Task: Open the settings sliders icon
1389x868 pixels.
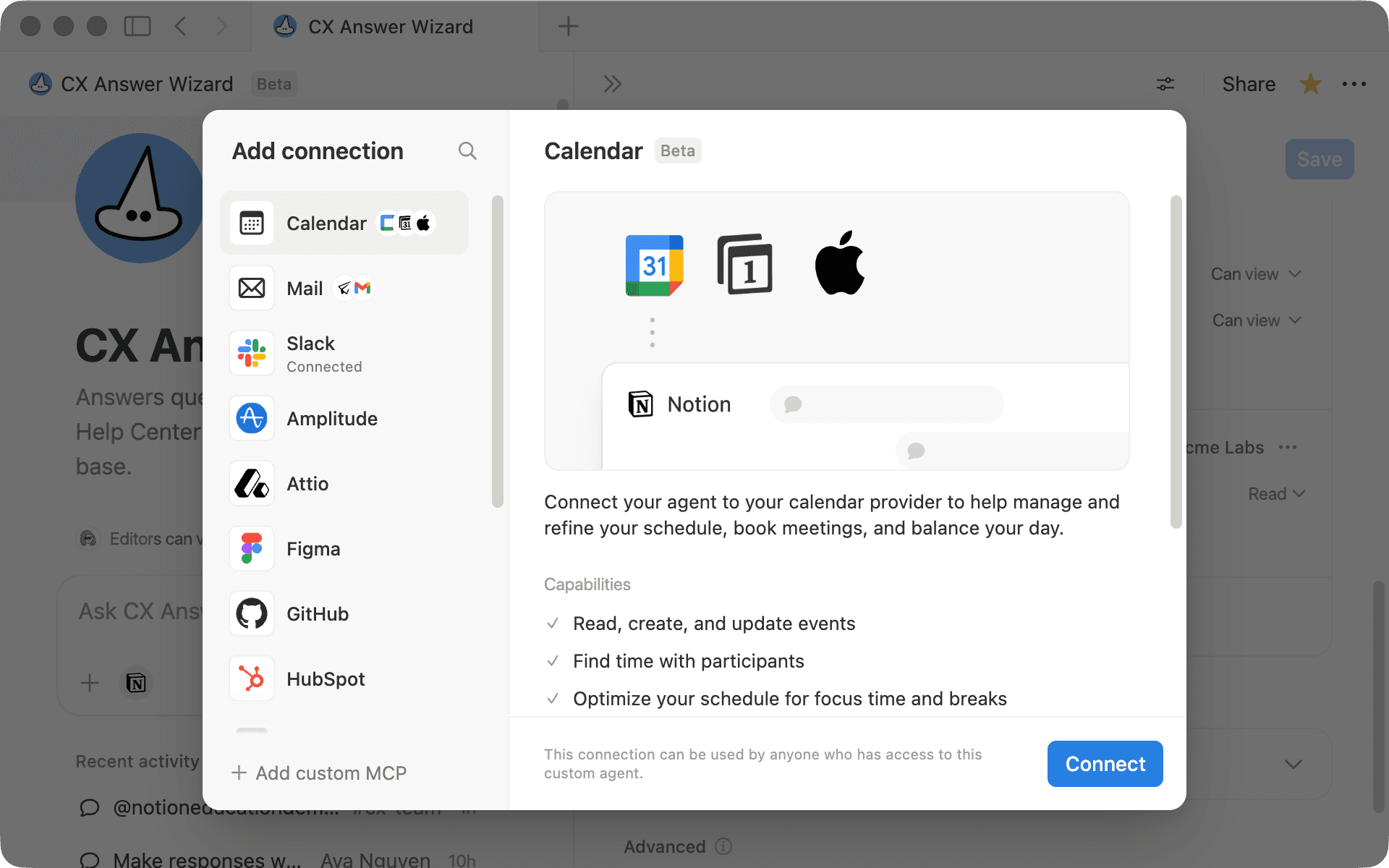Action: coord(1165,84)
